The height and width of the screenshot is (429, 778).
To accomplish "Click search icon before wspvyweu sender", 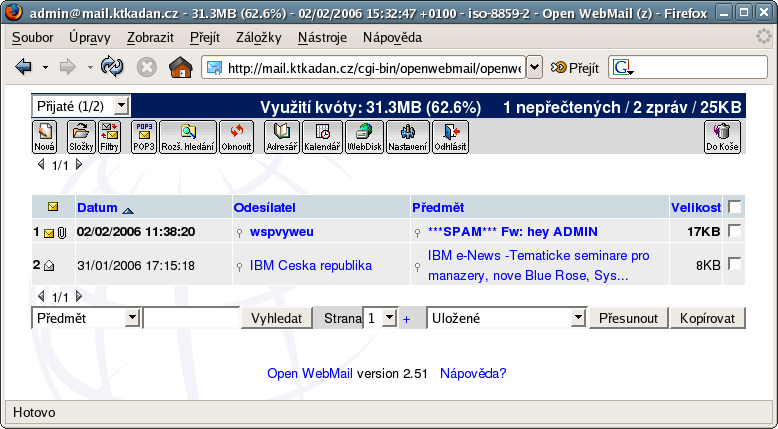I will click(x=239, y=233).
